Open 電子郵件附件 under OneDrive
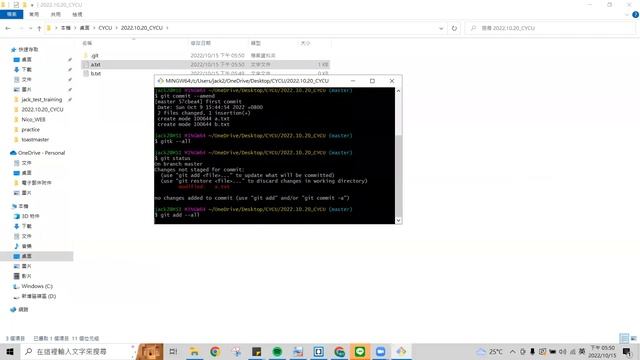The width and height of the screenshot is (640, 360). (36, 182)
